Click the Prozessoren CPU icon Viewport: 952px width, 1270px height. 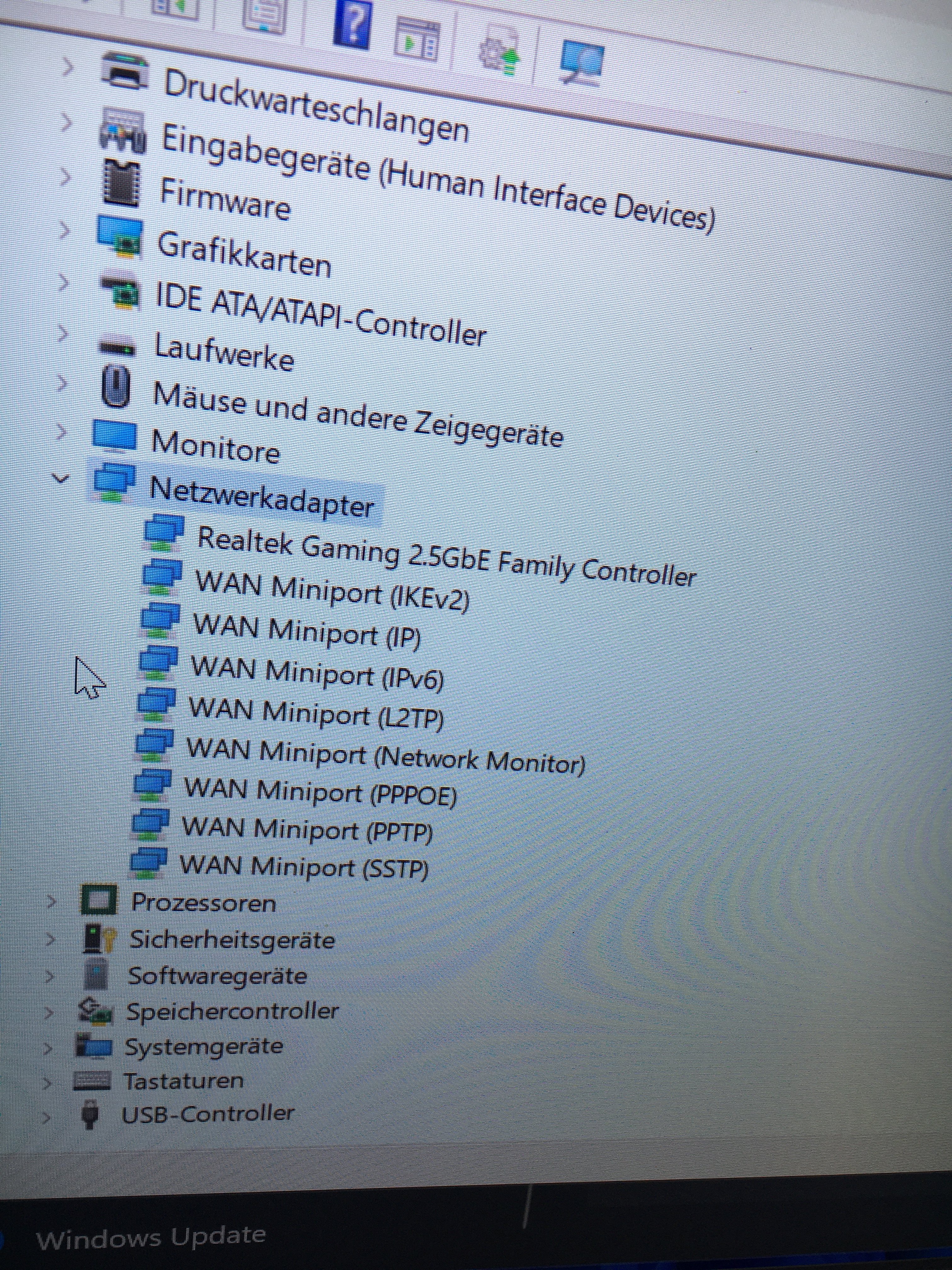[99, 900]
